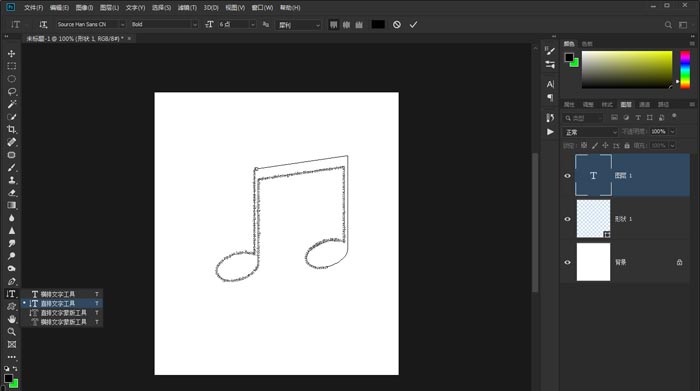Viewport: 700px width, 391px height.
Task: Select the Elliptical Marquee tool
Action: tap(12, 79)
